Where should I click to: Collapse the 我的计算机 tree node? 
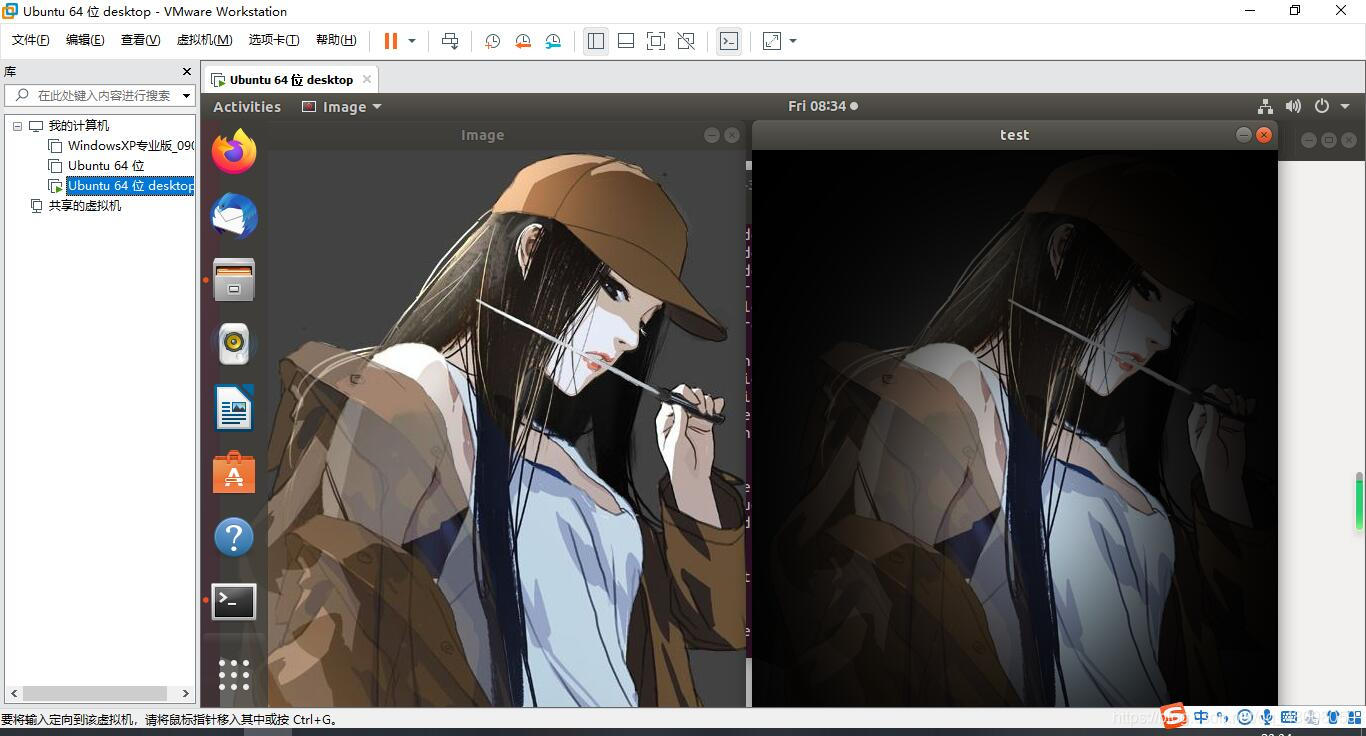[17, 126]
